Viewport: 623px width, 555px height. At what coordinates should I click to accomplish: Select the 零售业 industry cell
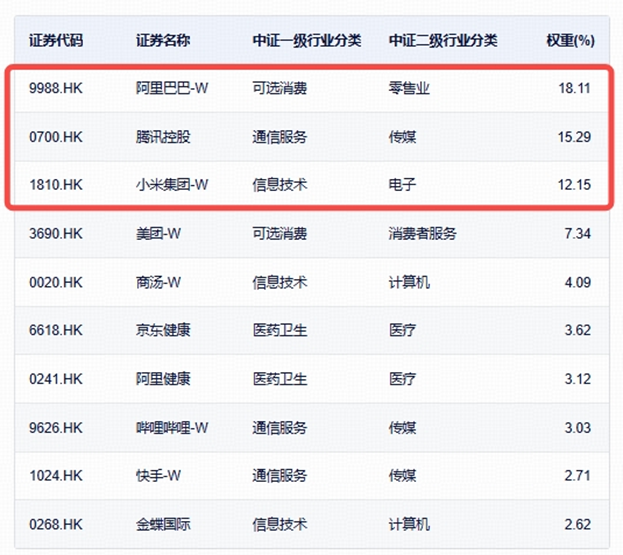click(x=409, y=88)
